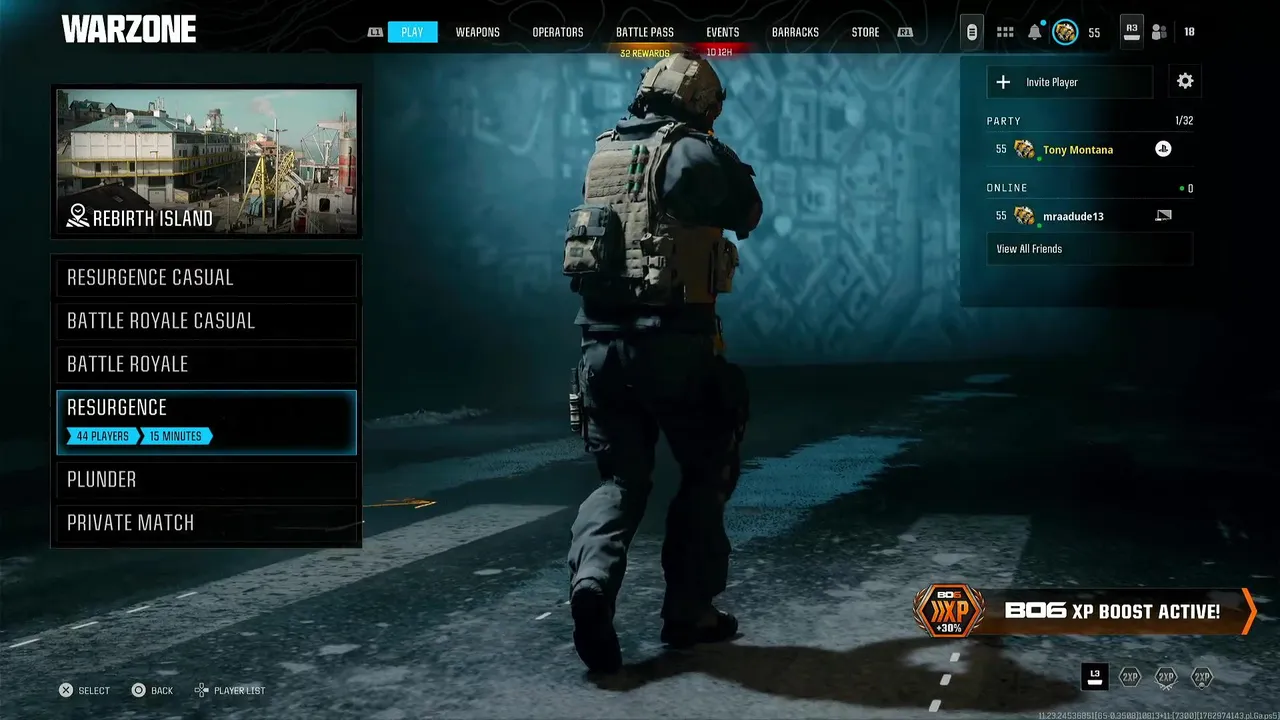Viewport: 1280px width, 720px height.
Task: Select Tony Montana in party list
Action: tap(1089, 150)
